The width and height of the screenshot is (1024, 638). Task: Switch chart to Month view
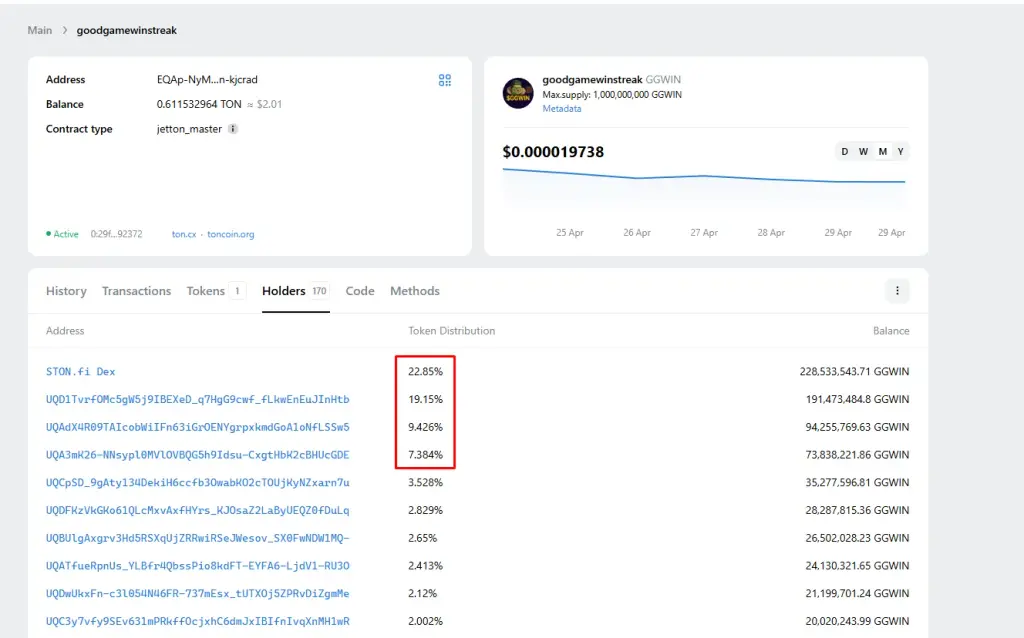click(x=882, y=152)
